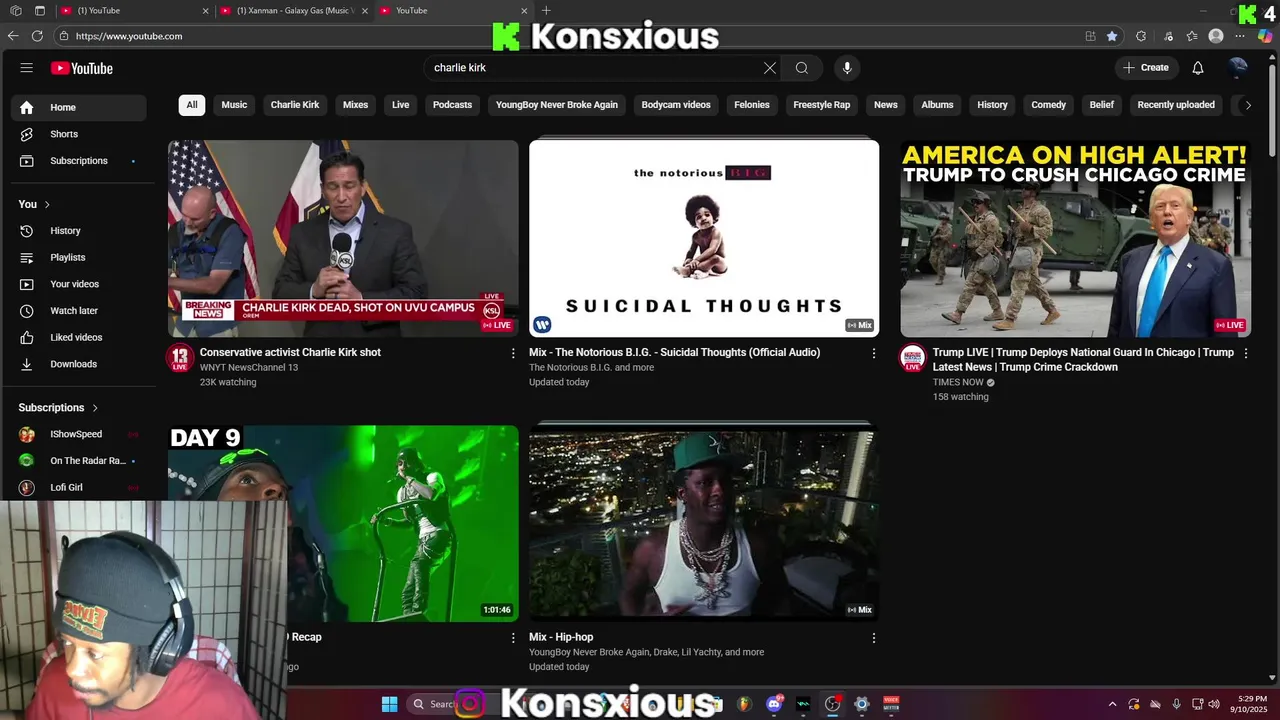Click in the YouTube search field
1280x720 pixels.
595,68
